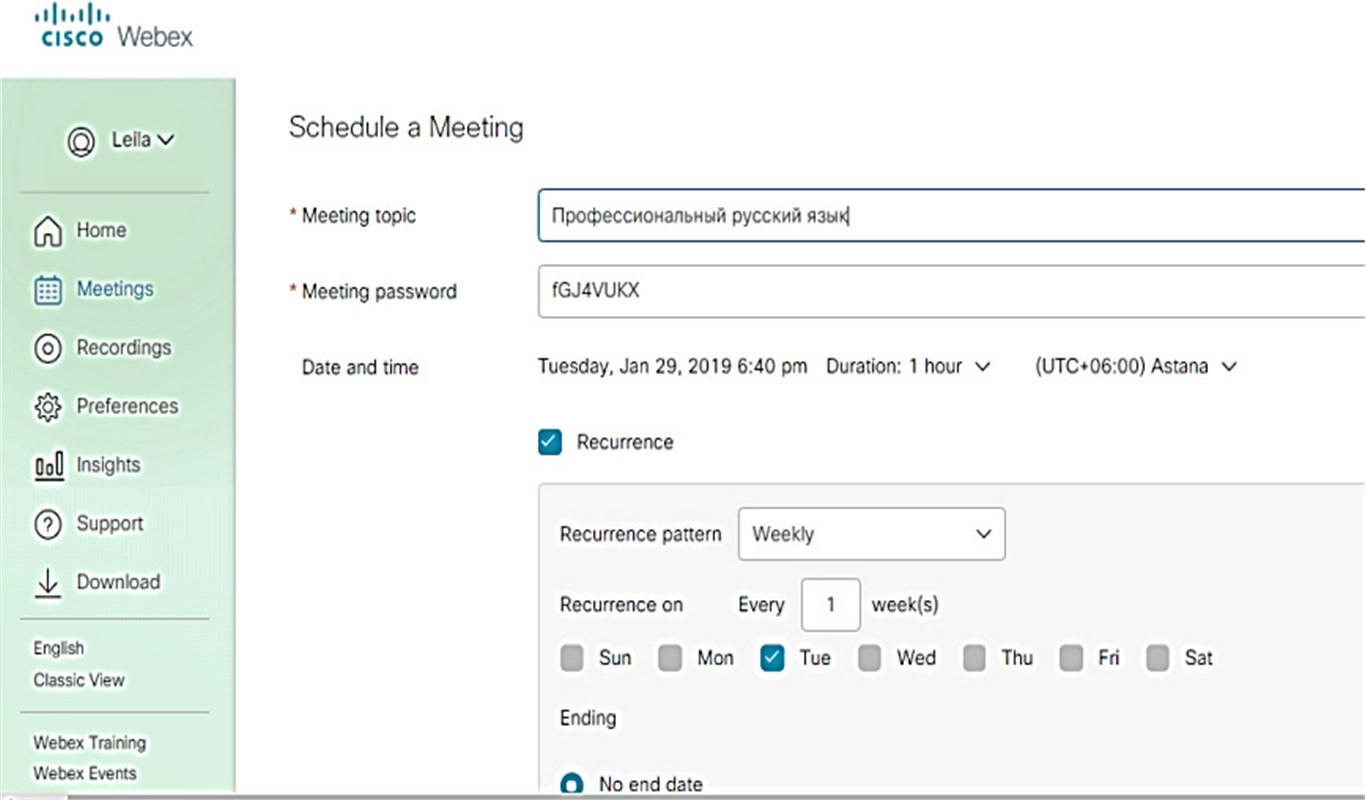Expand the Duration 1 hour dropdown

(908, 367)
